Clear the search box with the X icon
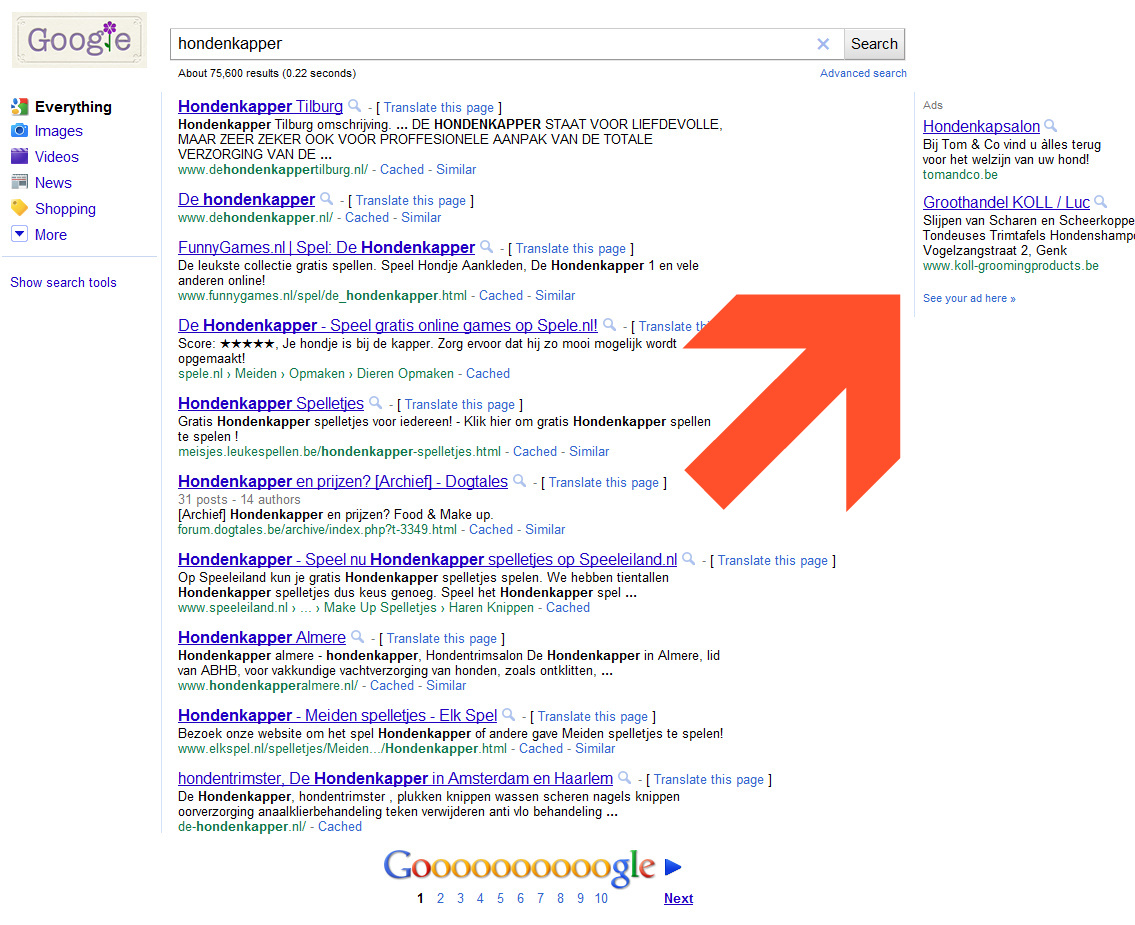The height and width of the screenshot is (925, 1135). click(823, 44)
